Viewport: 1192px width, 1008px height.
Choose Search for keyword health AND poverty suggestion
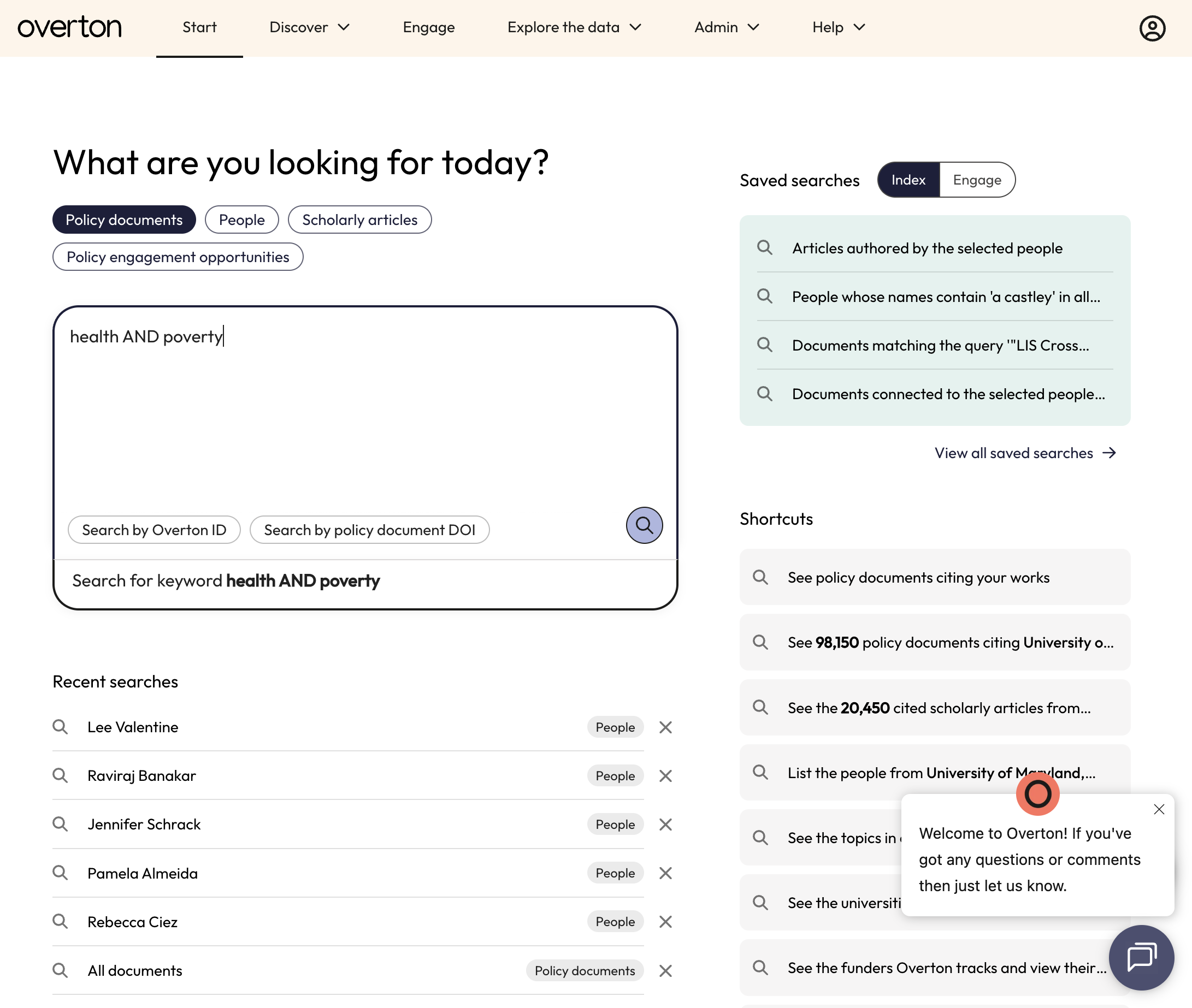365,580
